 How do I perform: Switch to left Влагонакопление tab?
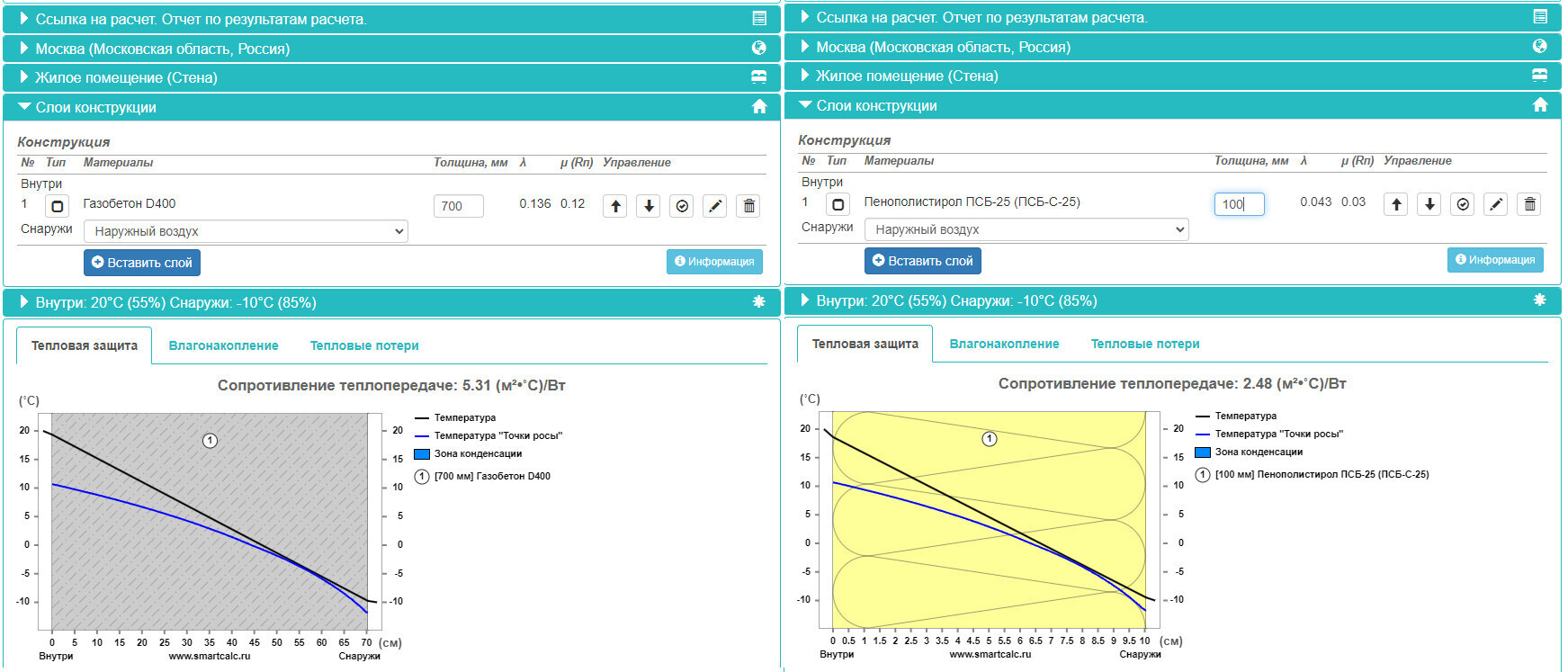[x=223, y=345]
